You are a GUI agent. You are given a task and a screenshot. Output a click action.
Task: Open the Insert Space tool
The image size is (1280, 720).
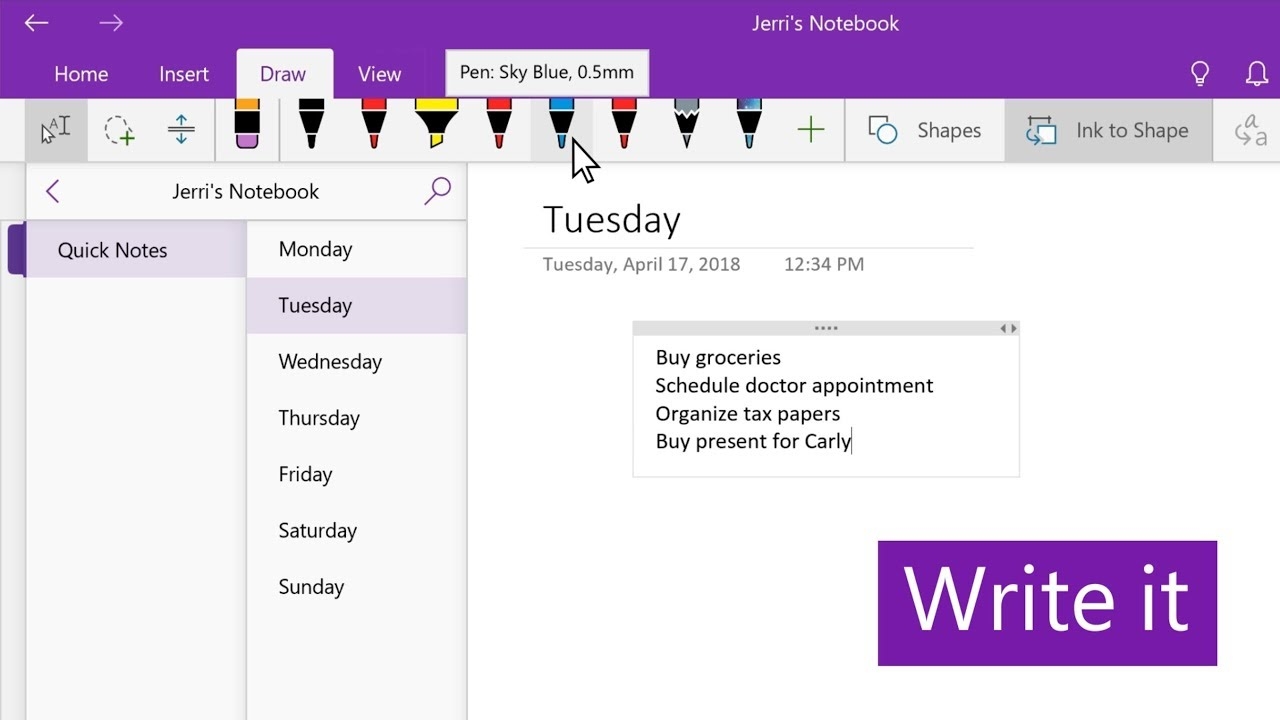(182, 129)
